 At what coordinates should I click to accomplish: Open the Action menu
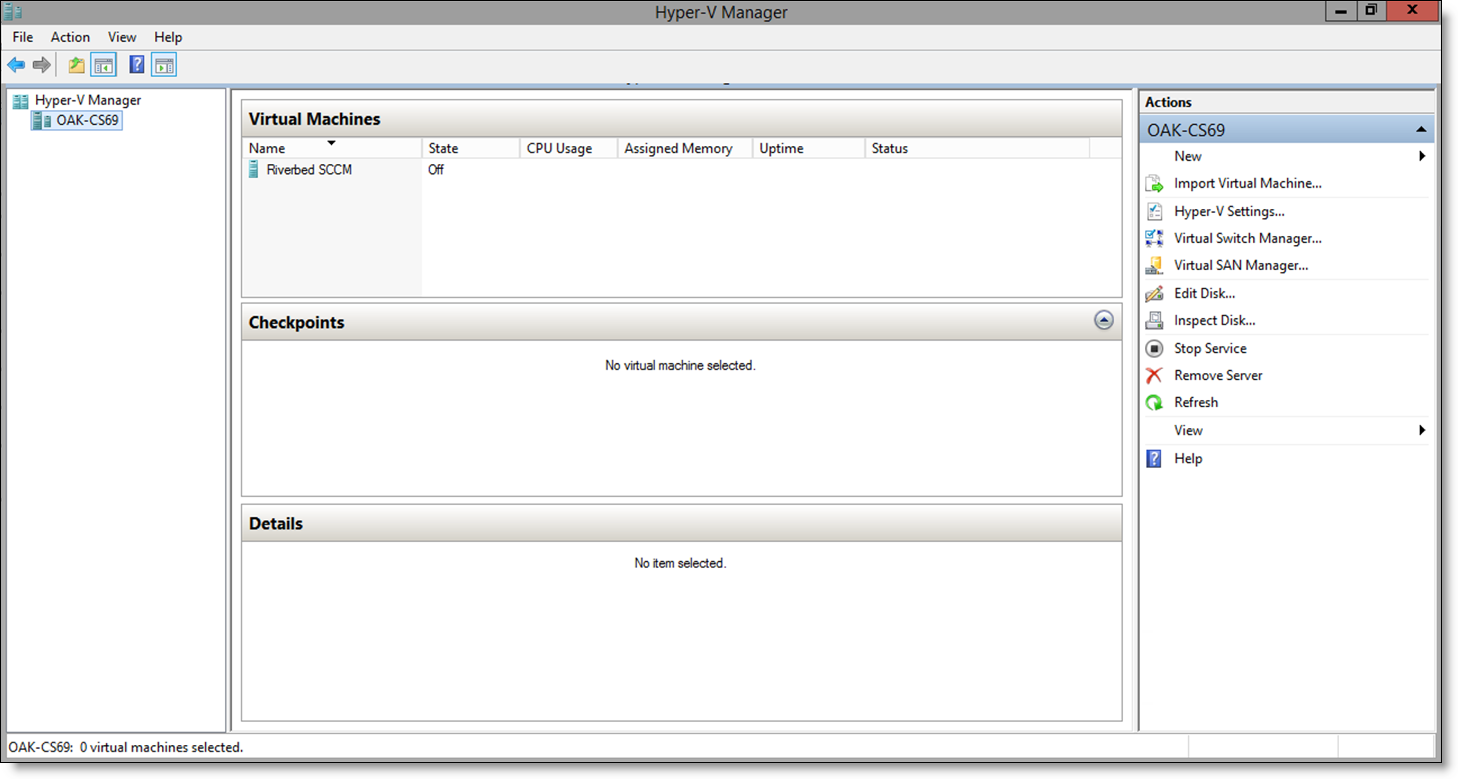(x=70, y=37)
